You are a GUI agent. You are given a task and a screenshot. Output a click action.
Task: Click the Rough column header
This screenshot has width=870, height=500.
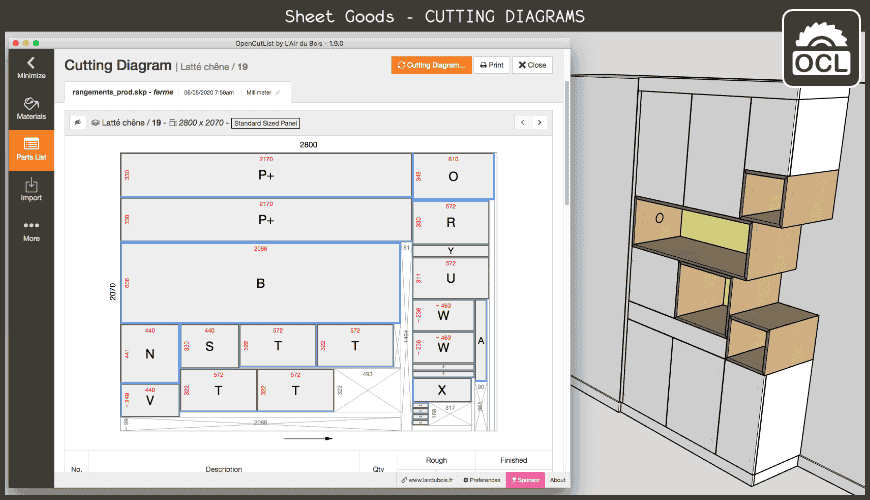(x=436, y=460)
